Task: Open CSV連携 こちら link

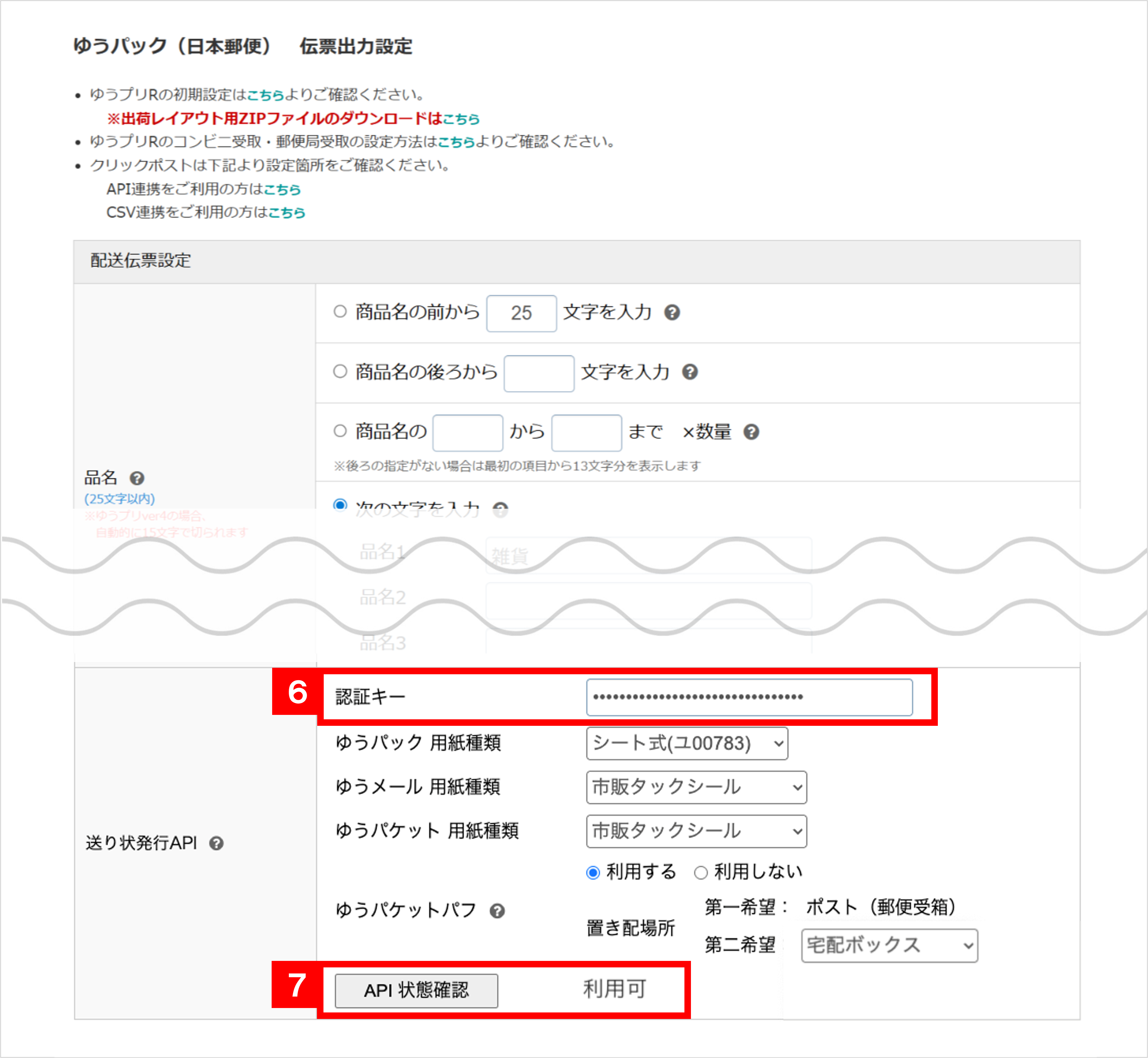Action: pos(286,213)
